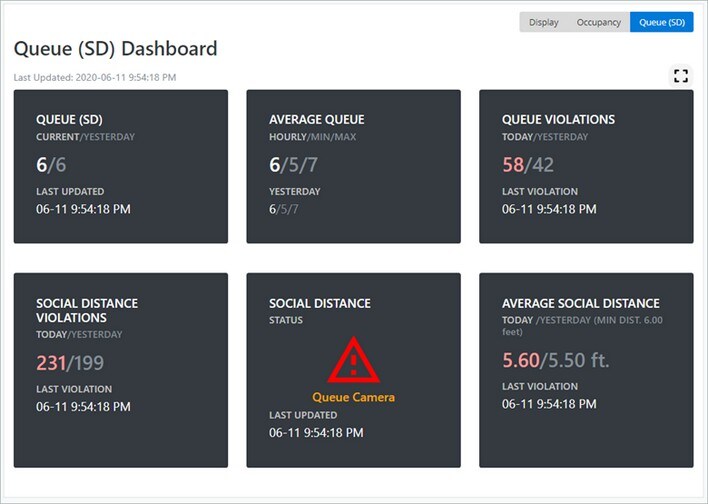The width and height of the screenshot is (708, 504).
Task: Click the 231 social distance violations value
Action: tap(50, 363)
